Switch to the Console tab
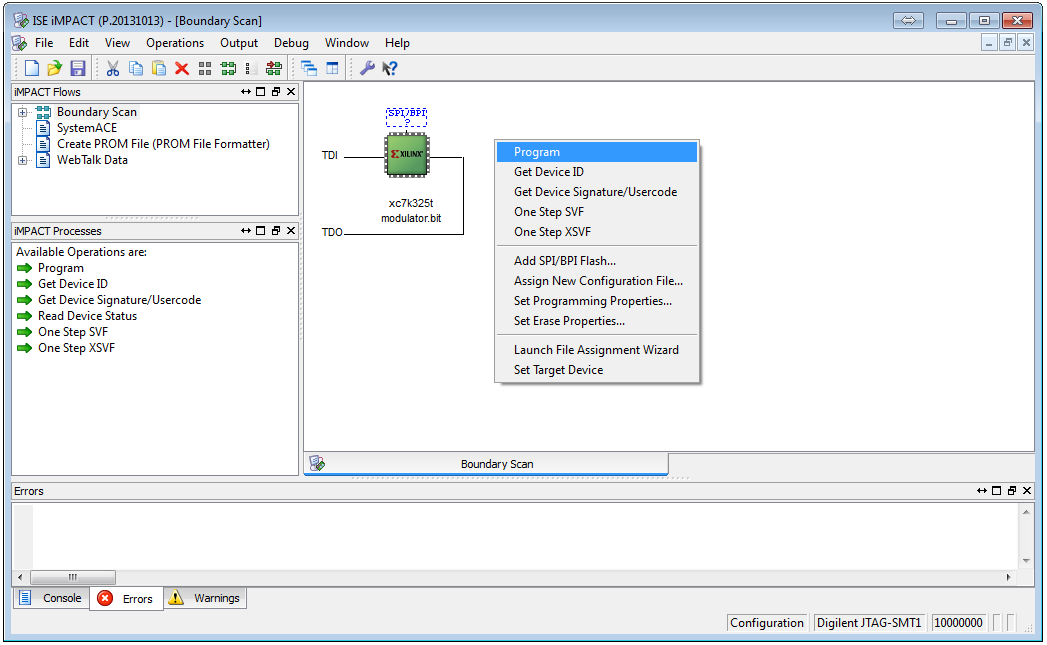This screenshot has height=645, width=1047. 51,598
